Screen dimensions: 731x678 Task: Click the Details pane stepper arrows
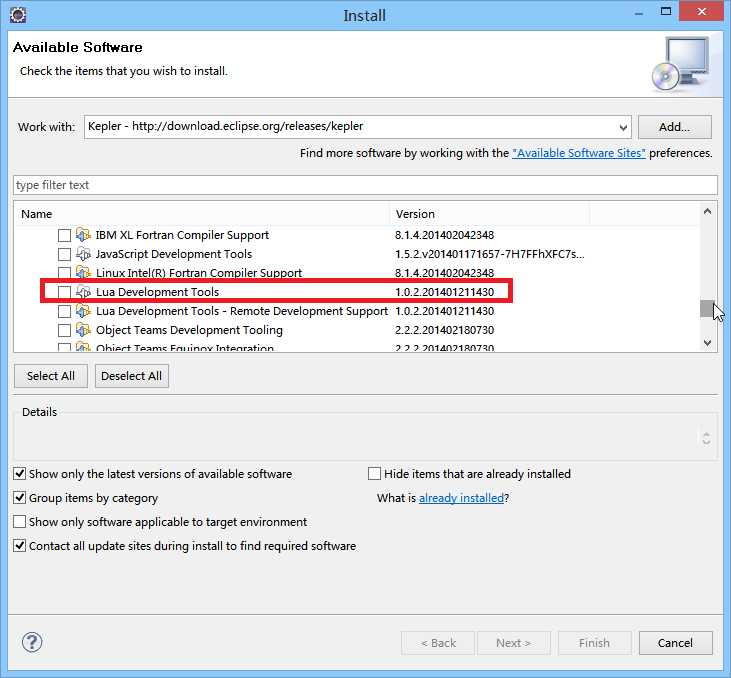(706, 438)
